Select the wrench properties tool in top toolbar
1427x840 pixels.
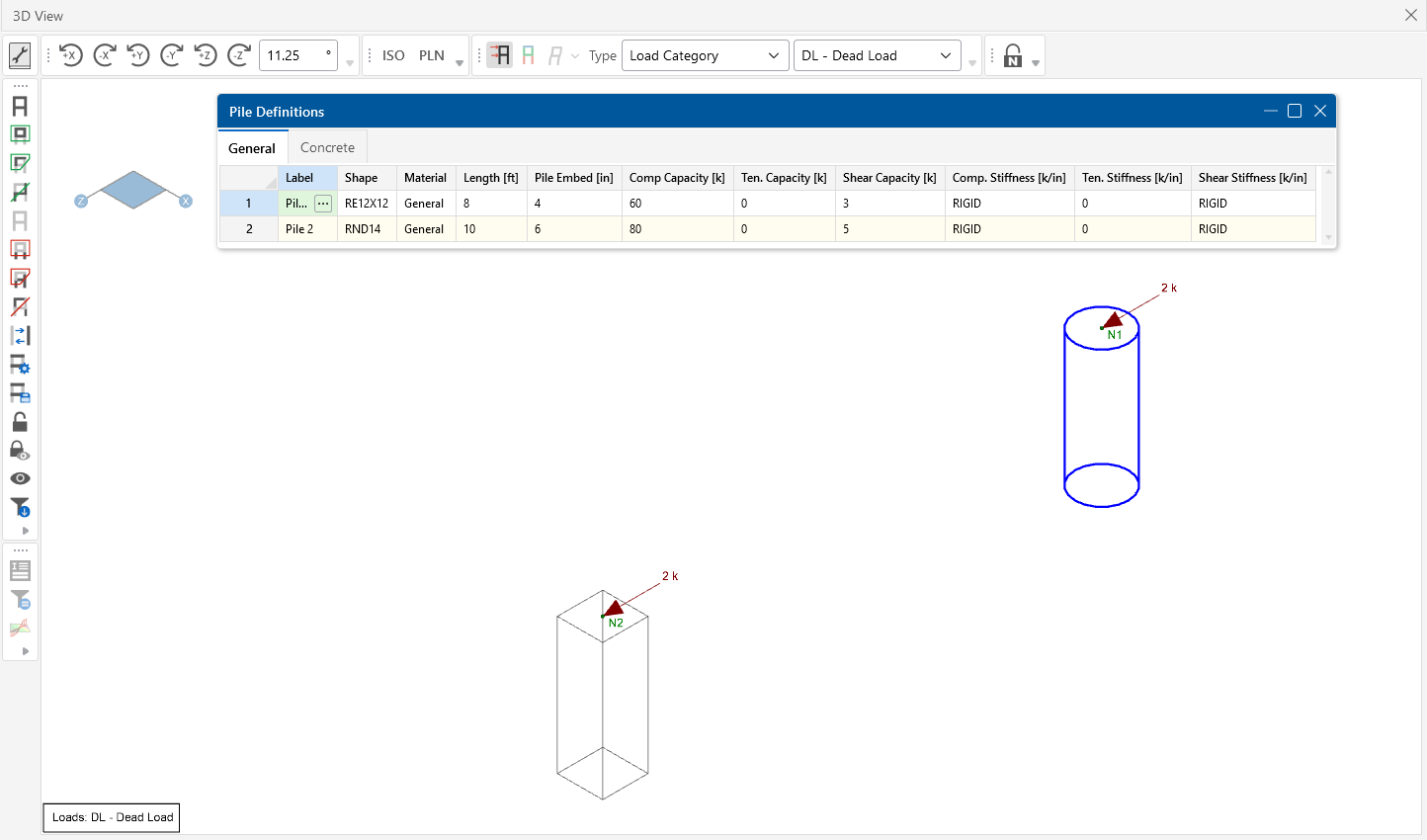[20, 55]
